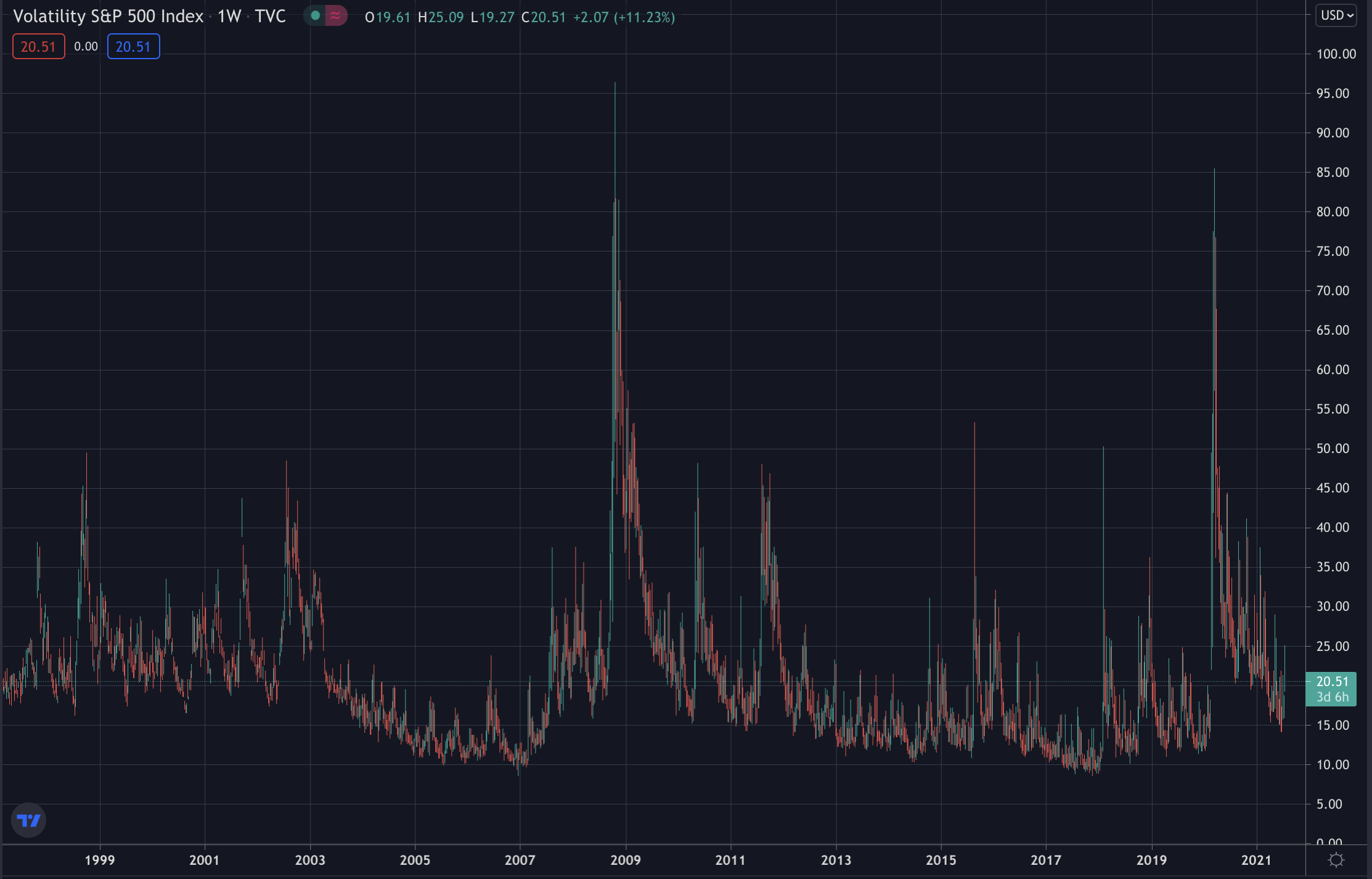Click the TradingView logo icon
Image resolution: width=1372 pixels, height=879 pixels.
click(x=28, y=820)
